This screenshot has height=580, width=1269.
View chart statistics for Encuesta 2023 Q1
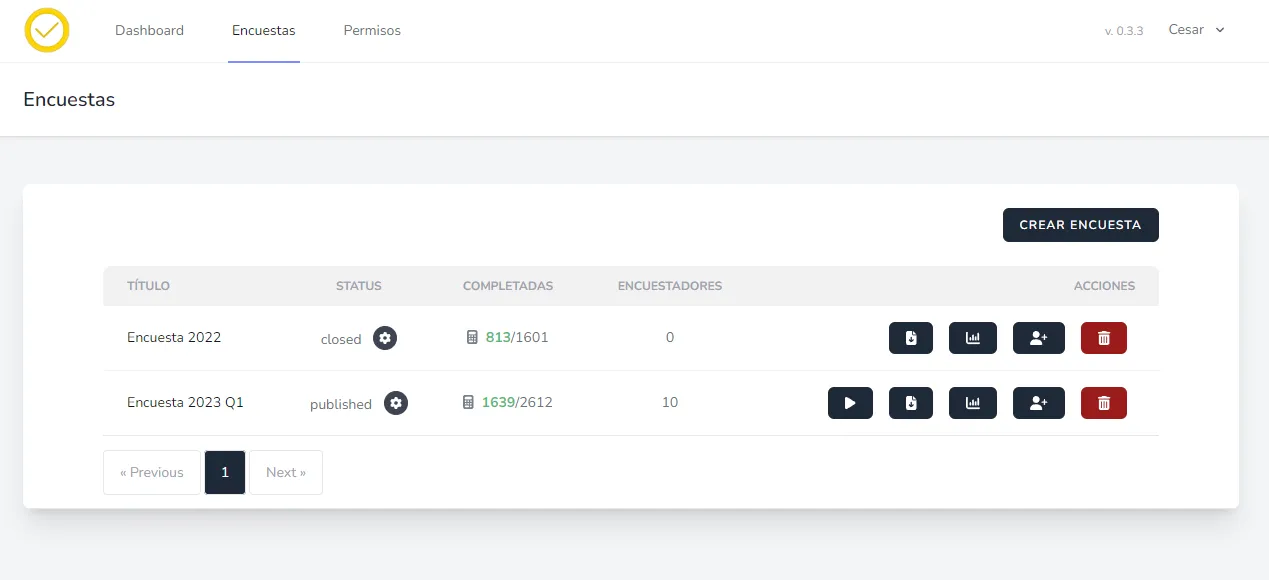click(x=972, y=403)
